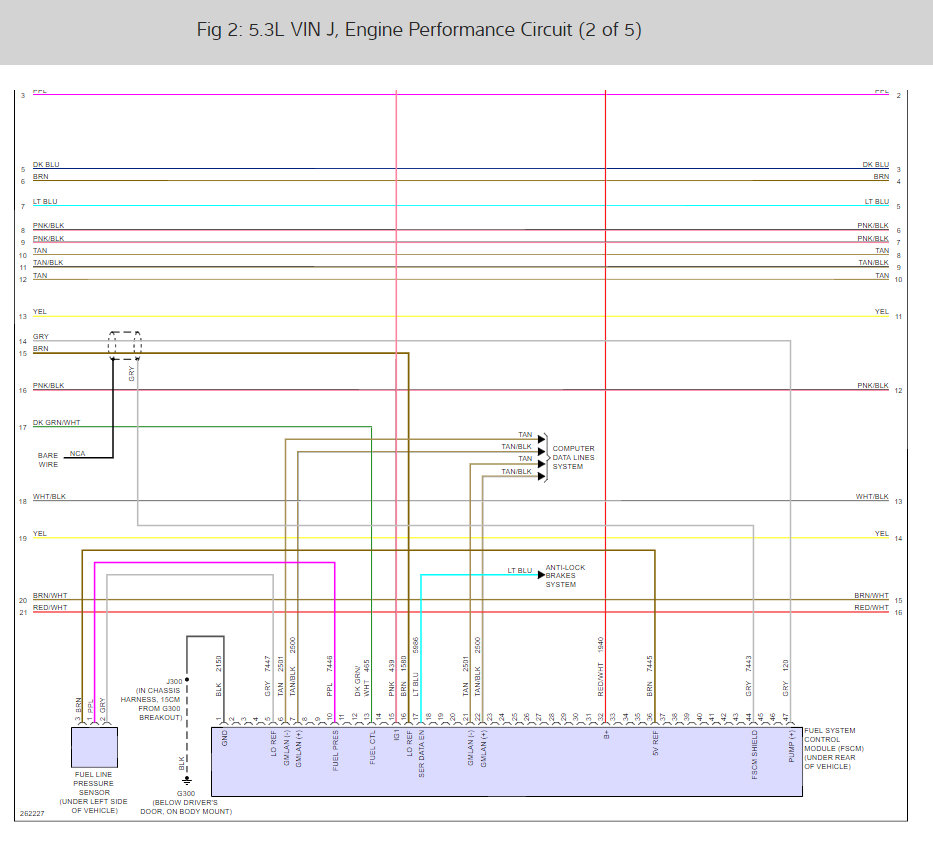
Task: Click the FUEL LINE PRESSURE SENSOR caption
Action: tap(93, 792)
